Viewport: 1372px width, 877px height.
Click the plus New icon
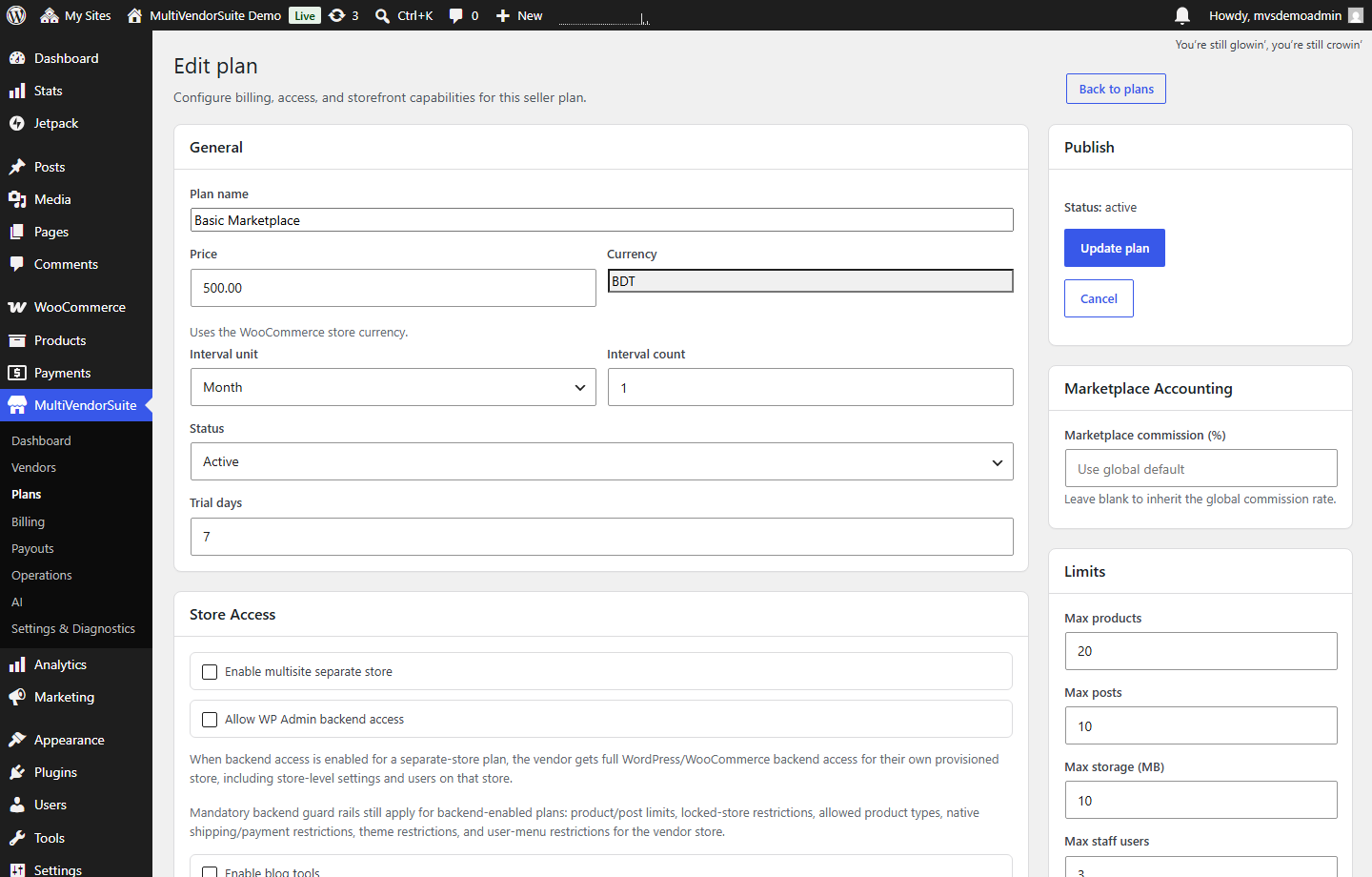tap(503, 15)
